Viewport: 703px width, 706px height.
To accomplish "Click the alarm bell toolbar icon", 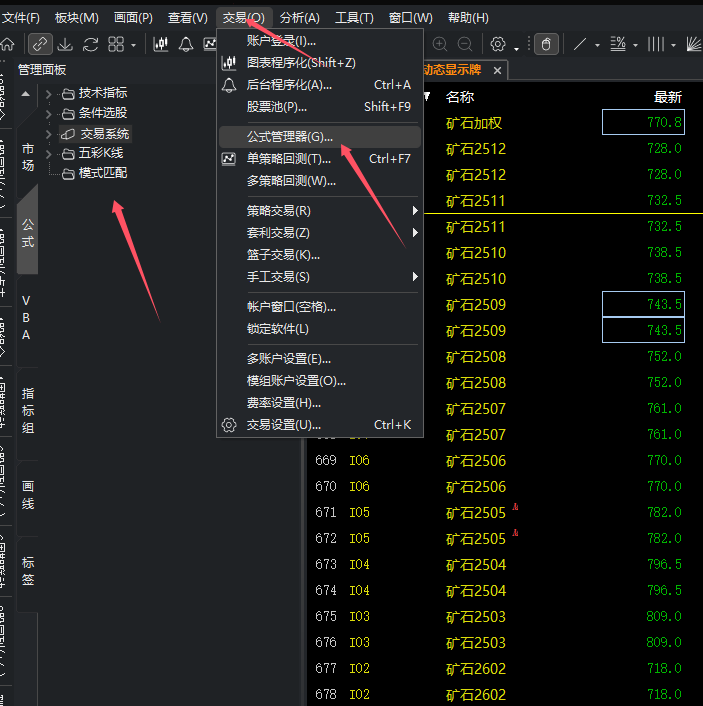I will coord(186,44).
